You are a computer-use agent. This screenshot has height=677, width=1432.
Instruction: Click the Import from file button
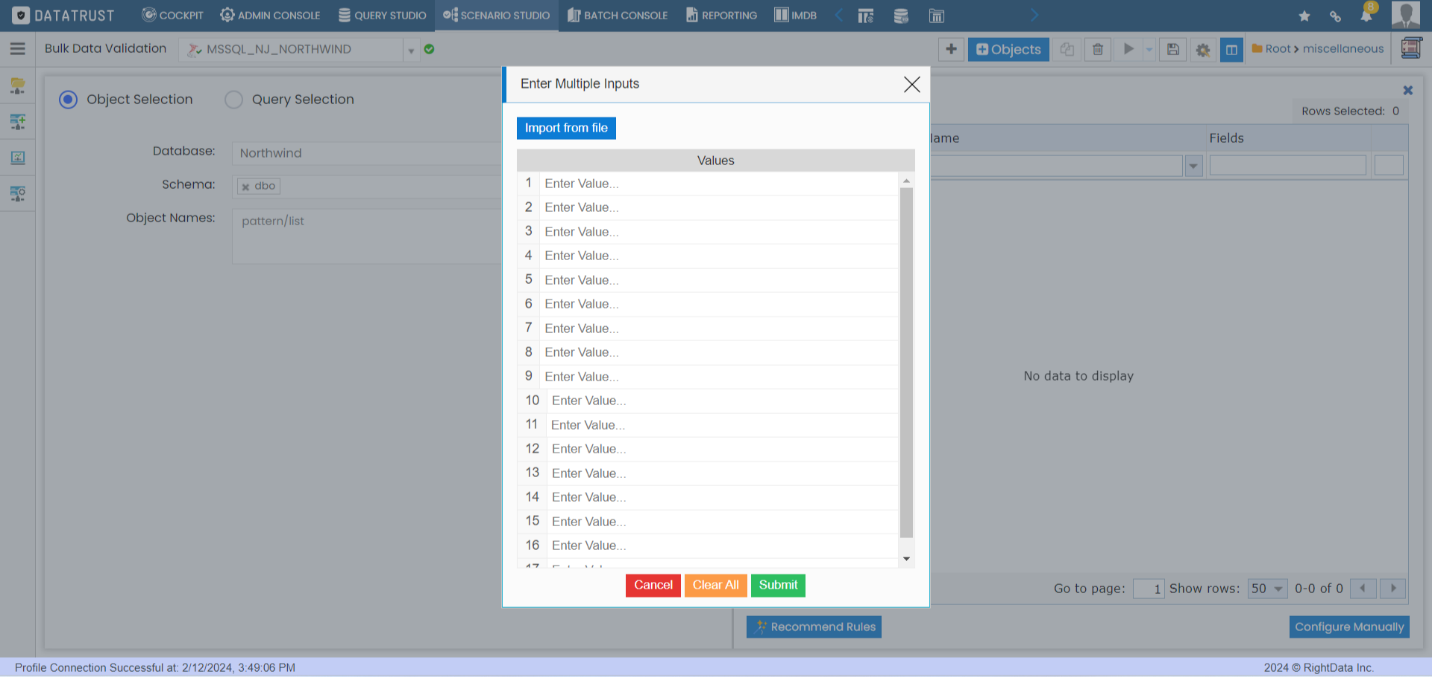[x=566, y=128]
